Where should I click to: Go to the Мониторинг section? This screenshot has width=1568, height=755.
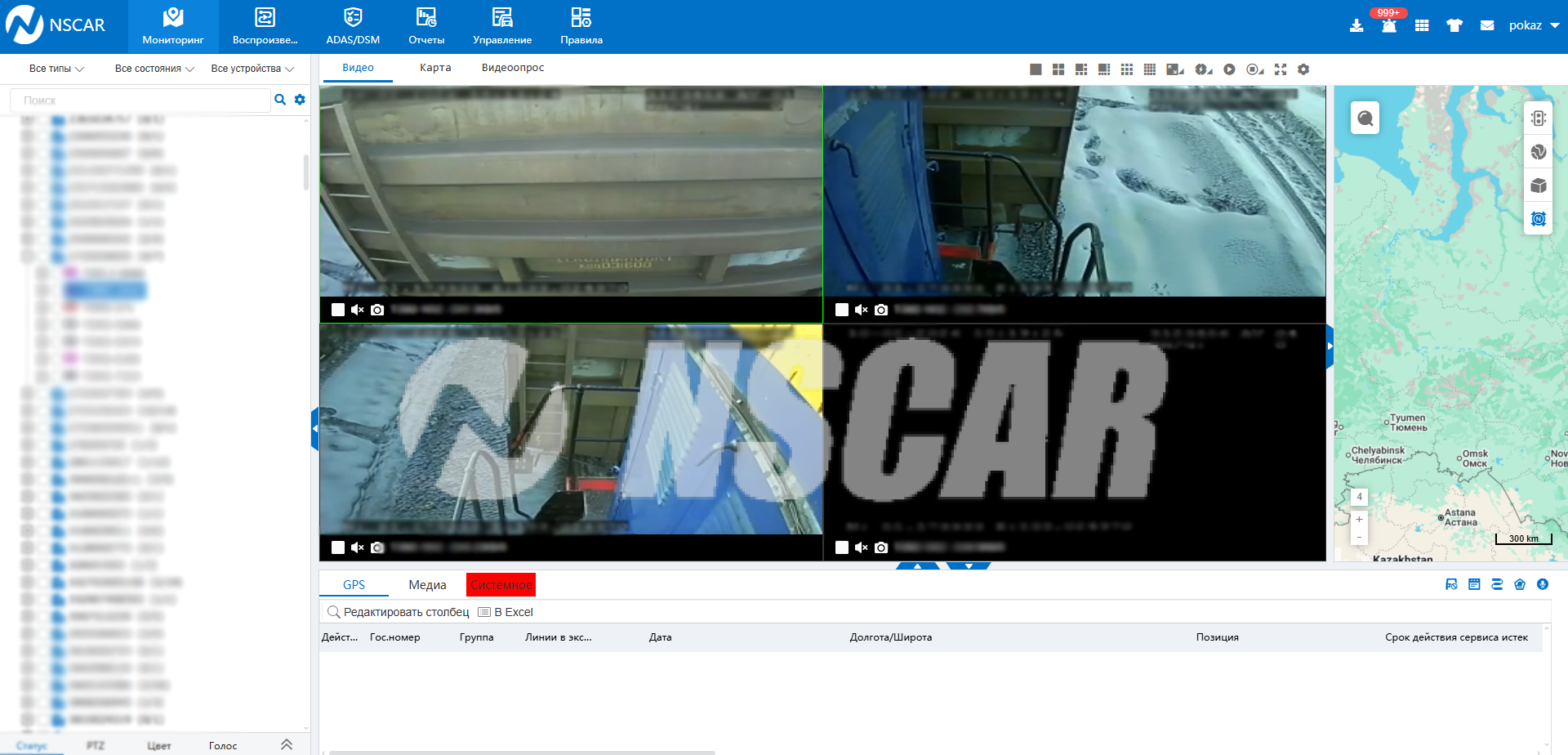point(173,27)
